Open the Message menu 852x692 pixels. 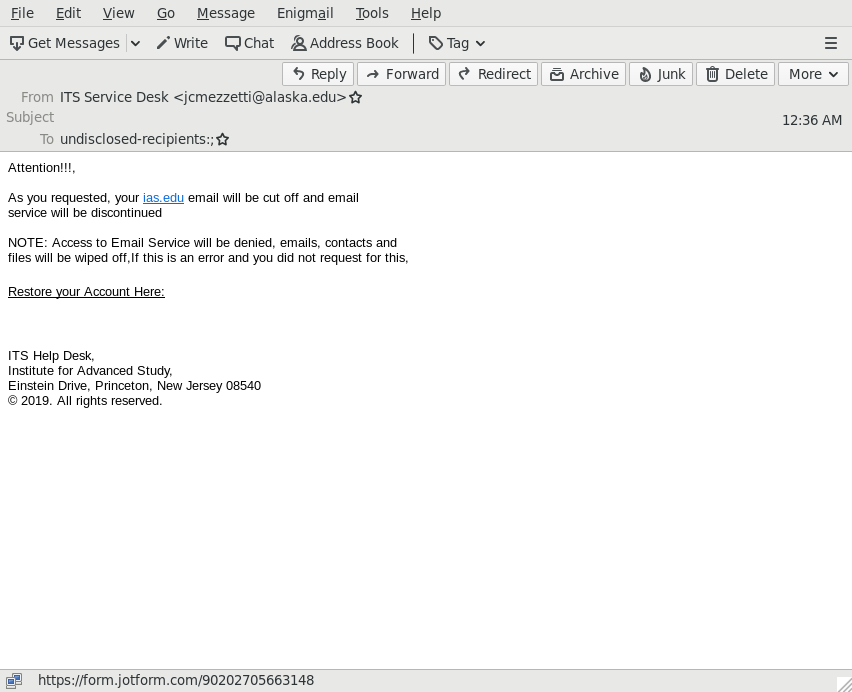[x=225, y=13]
